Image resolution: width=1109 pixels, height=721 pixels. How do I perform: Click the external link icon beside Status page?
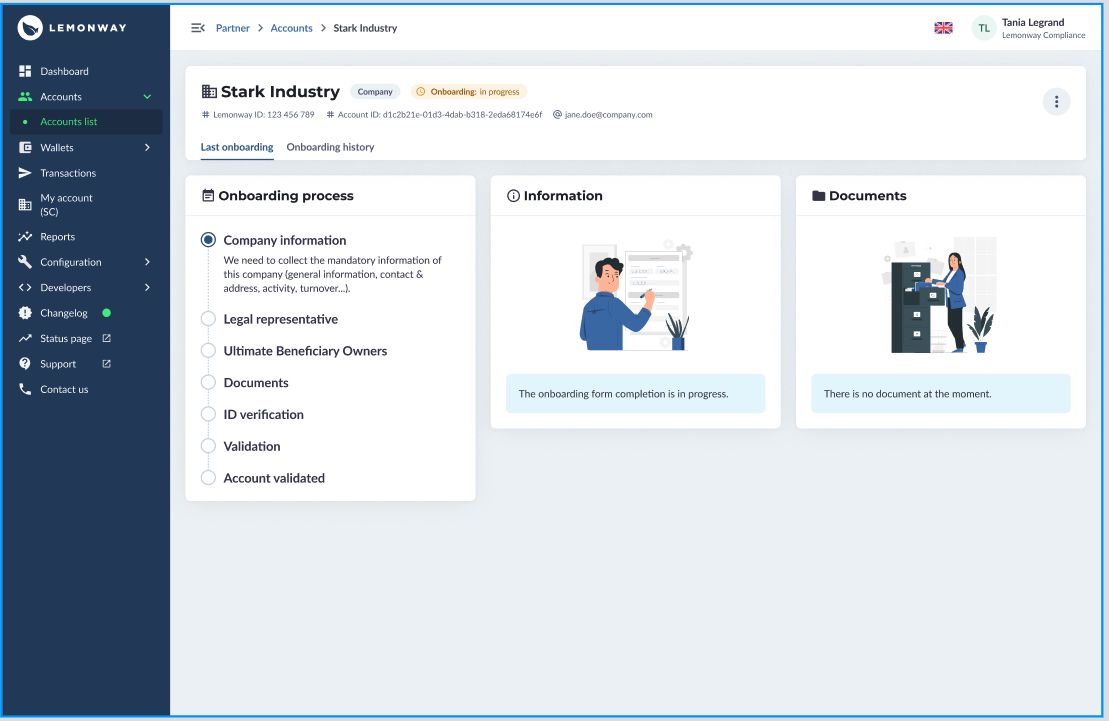click(x=107, y=338)
